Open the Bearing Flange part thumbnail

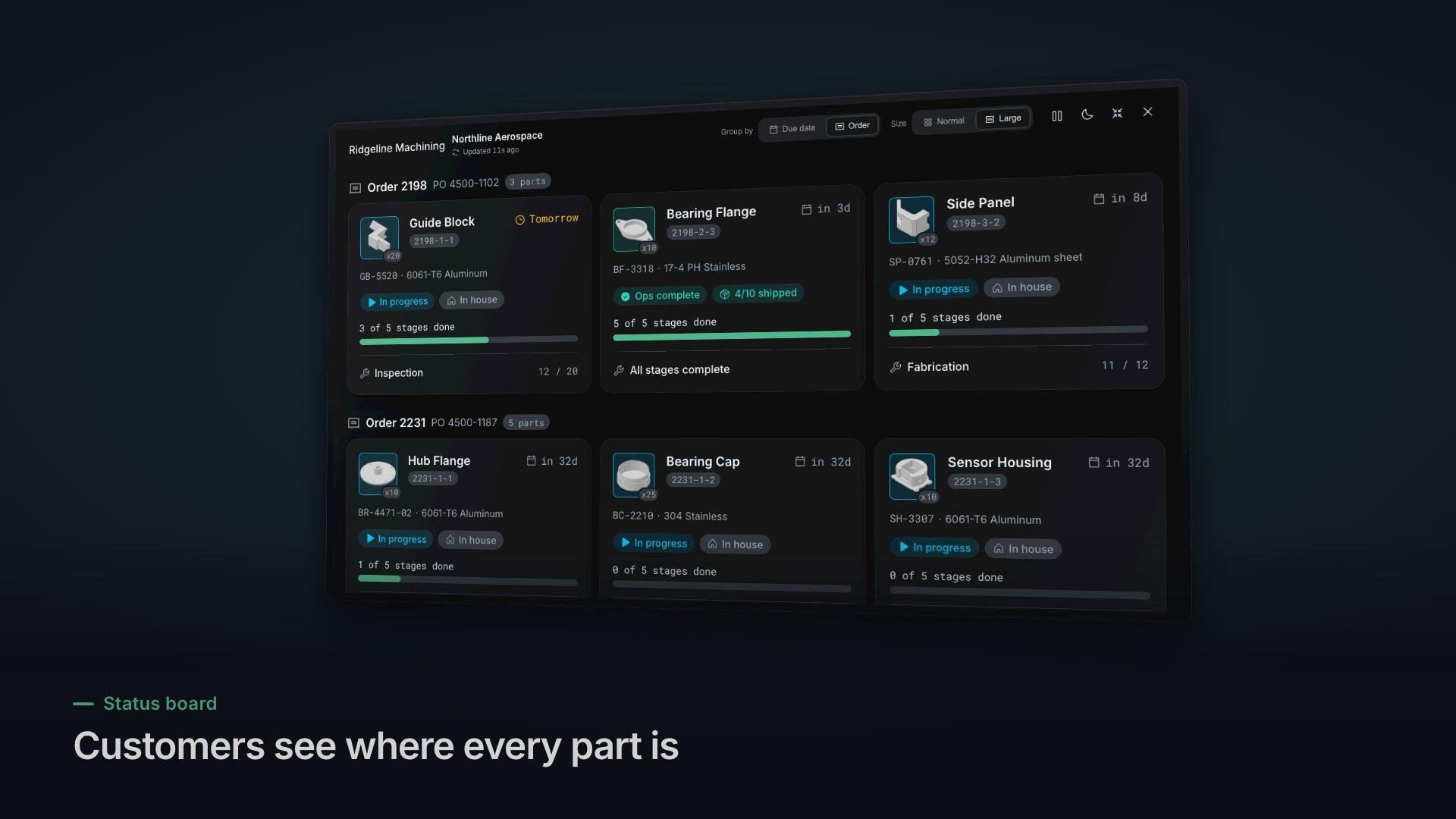coord(634,228)
